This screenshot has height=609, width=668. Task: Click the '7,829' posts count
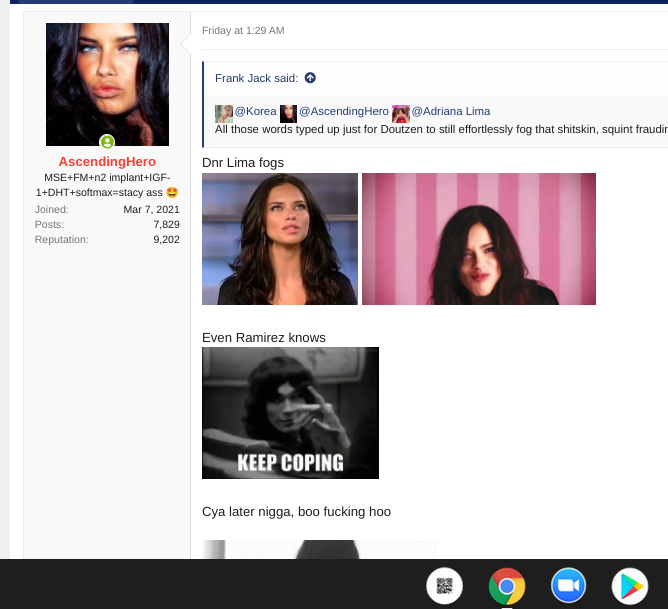(167, 224)
